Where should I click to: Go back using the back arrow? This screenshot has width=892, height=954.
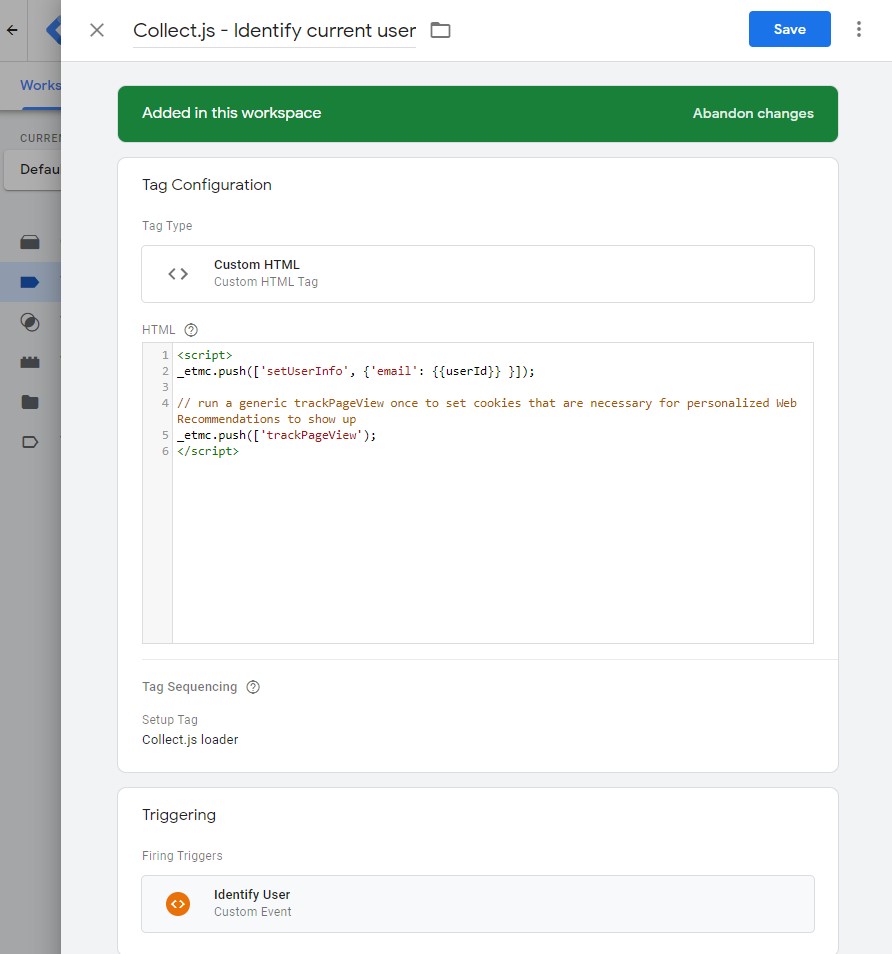point(12,30)
